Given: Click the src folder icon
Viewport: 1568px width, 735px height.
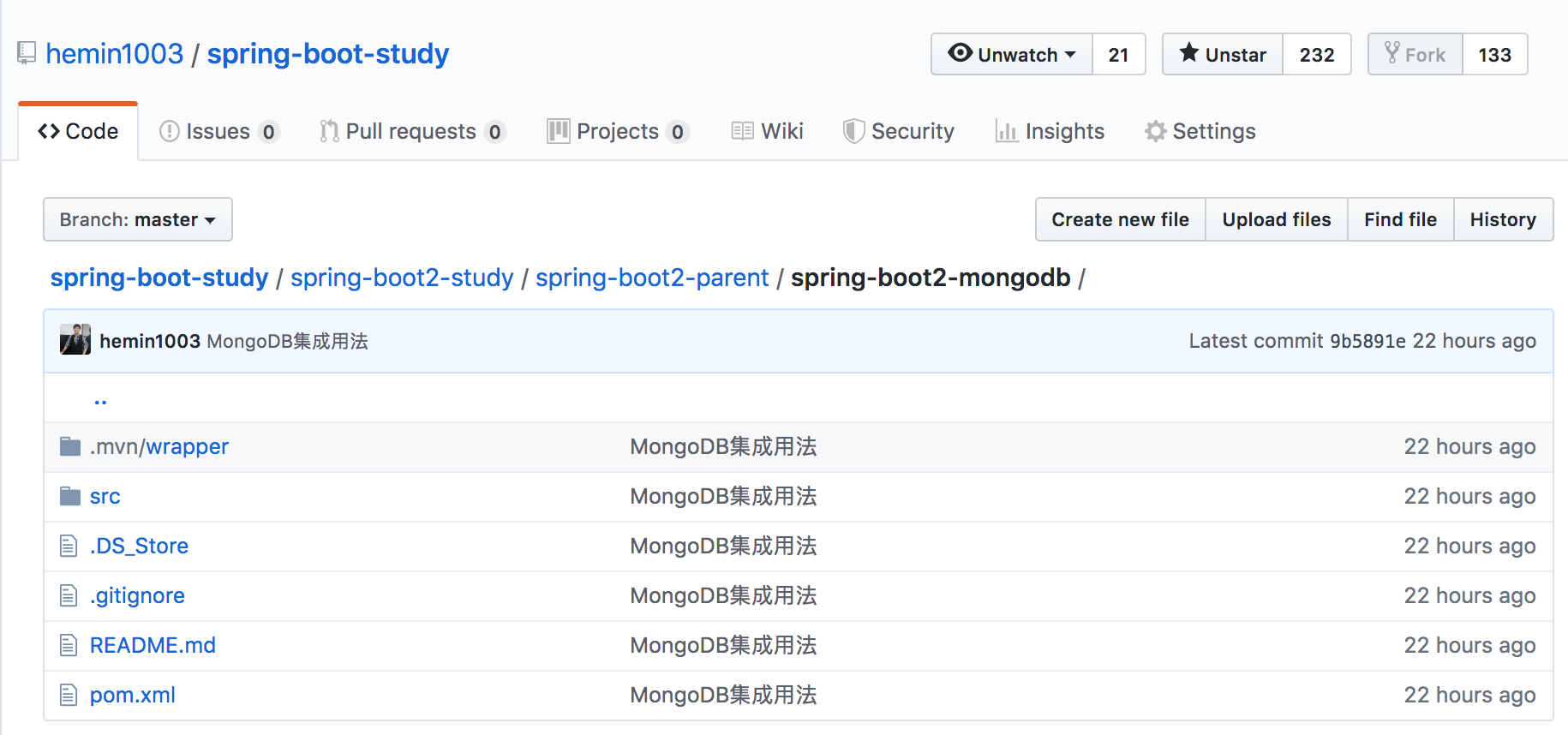Looking at the screenshot, I should (x=70, y=496).
